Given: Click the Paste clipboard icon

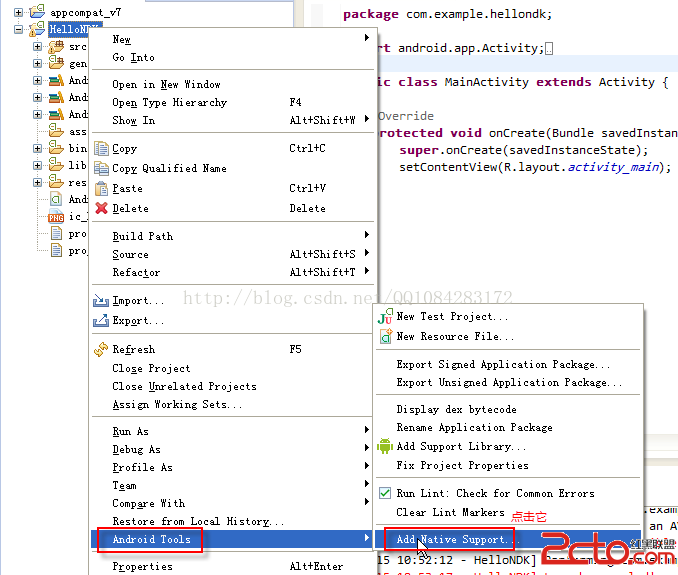Looking at the screenshot, I should [101, 188].
